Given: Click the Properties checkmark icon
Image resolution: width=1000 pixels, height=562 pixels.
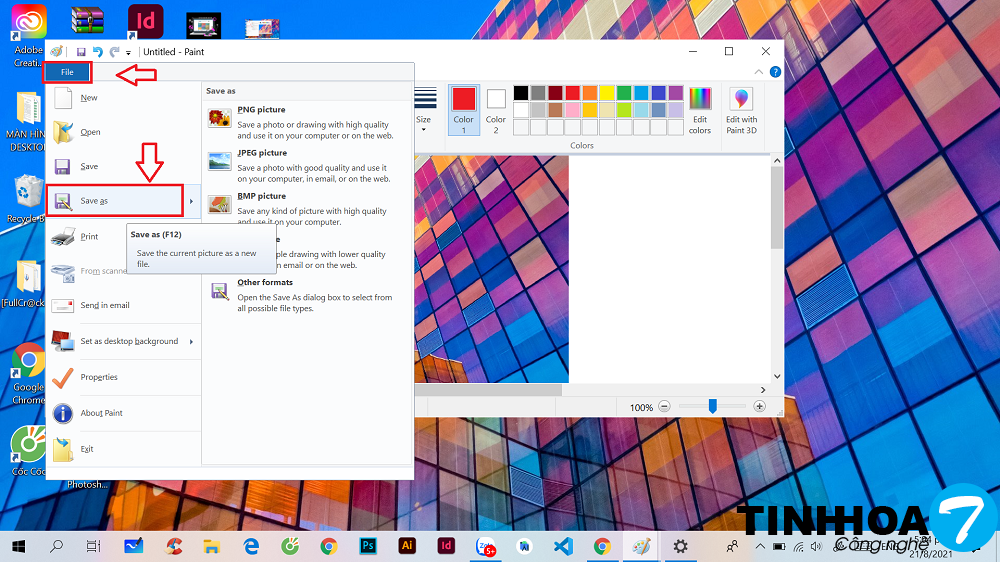Looking at the screenshot, I should click(x=63, y=377).
